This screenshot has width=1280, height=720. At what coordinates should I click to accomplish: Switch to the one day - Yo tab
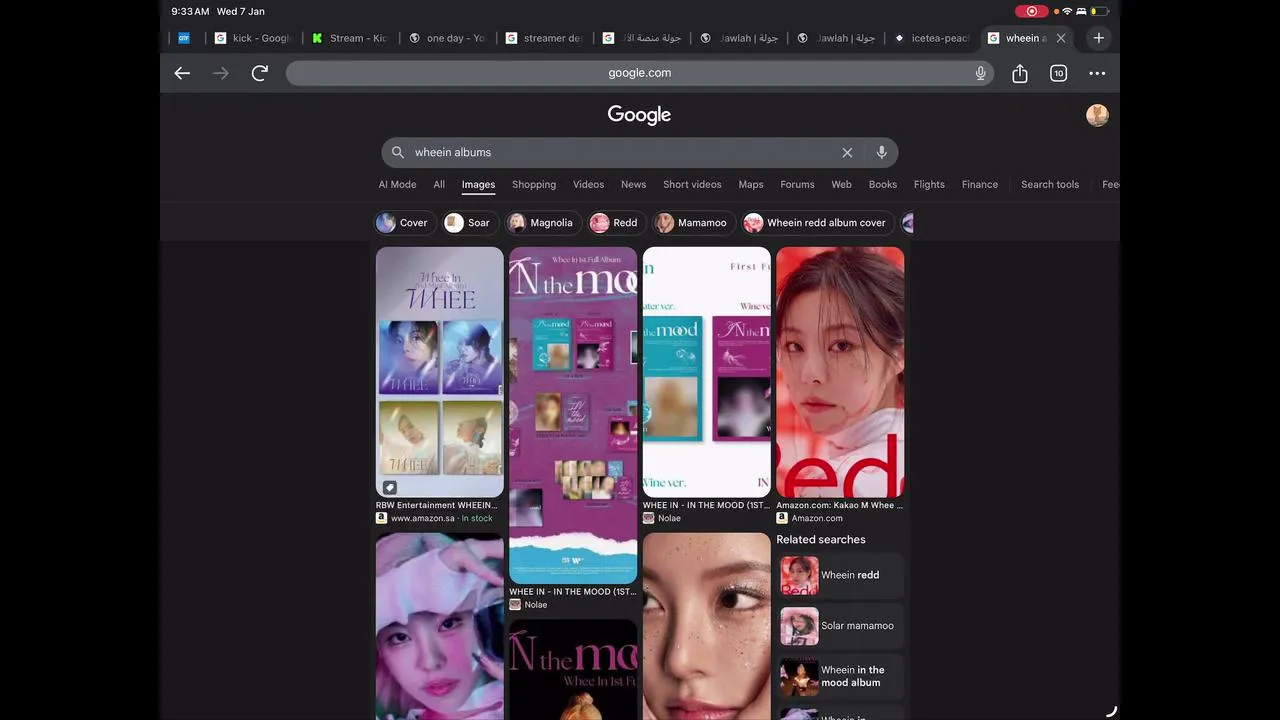446,38
